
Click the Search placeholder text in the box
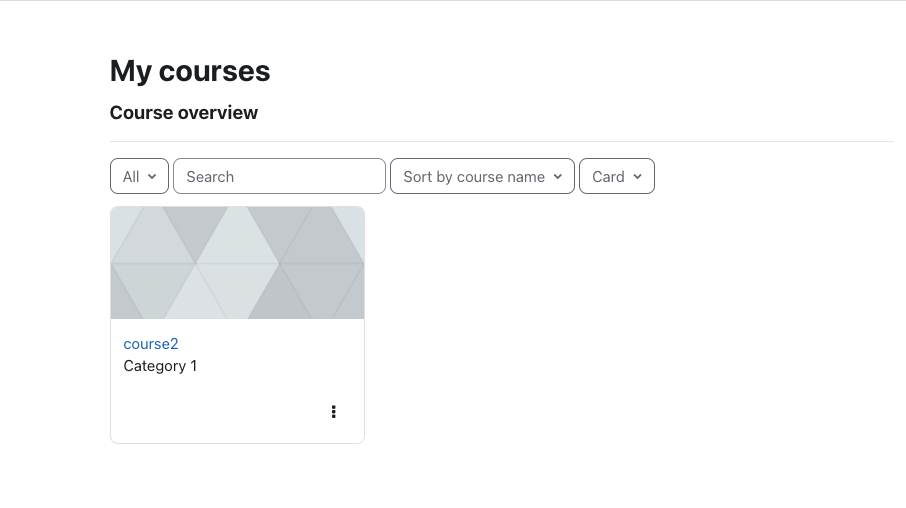coord(210,176)
